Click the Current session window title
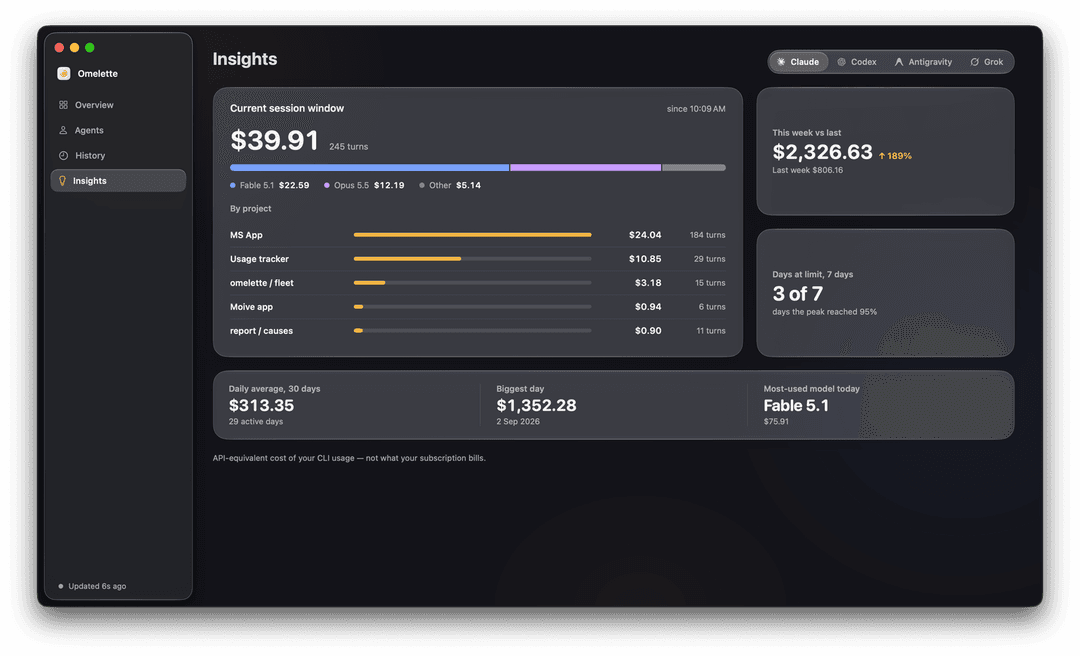1080x656 pixels. (287, 108)
